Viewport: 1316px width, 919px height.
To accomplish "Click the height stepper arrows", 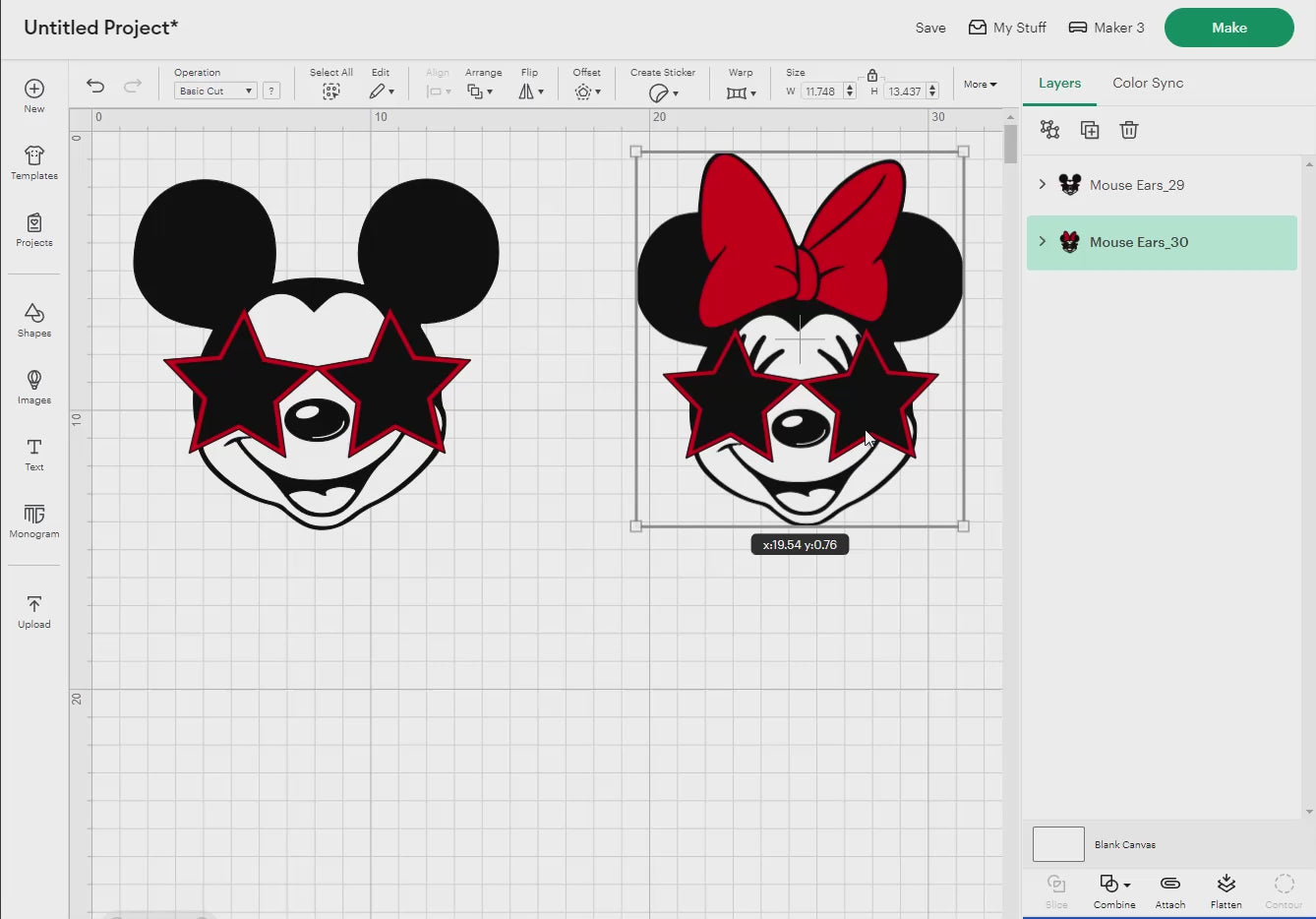I will coord(932,91).
